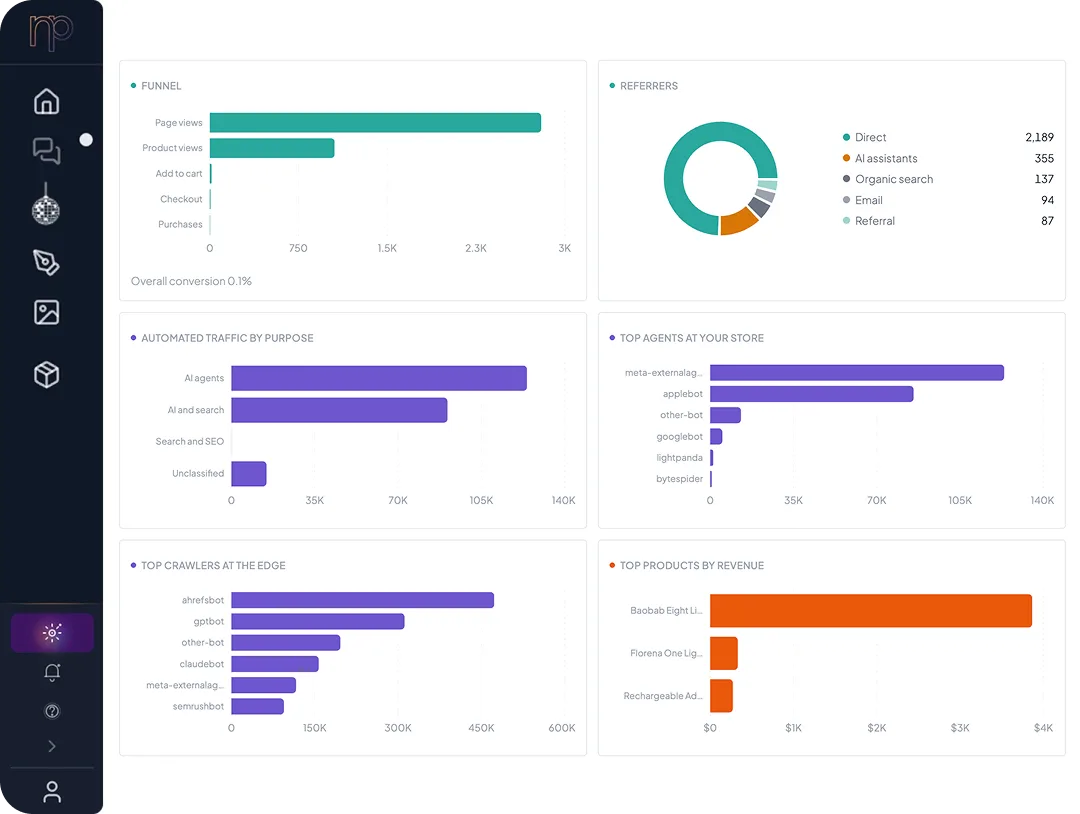
Task: Click TOP CRAWLERS AT THE EDGE title
Action: point(214,565)
